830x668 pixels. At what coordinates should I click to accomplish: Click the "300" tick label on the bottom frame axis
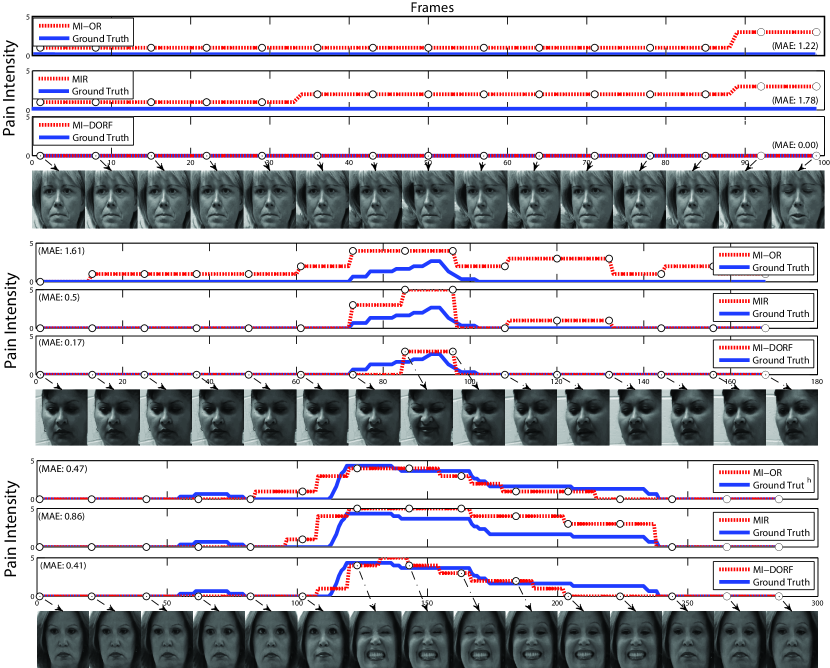click(x=817, y=603)
